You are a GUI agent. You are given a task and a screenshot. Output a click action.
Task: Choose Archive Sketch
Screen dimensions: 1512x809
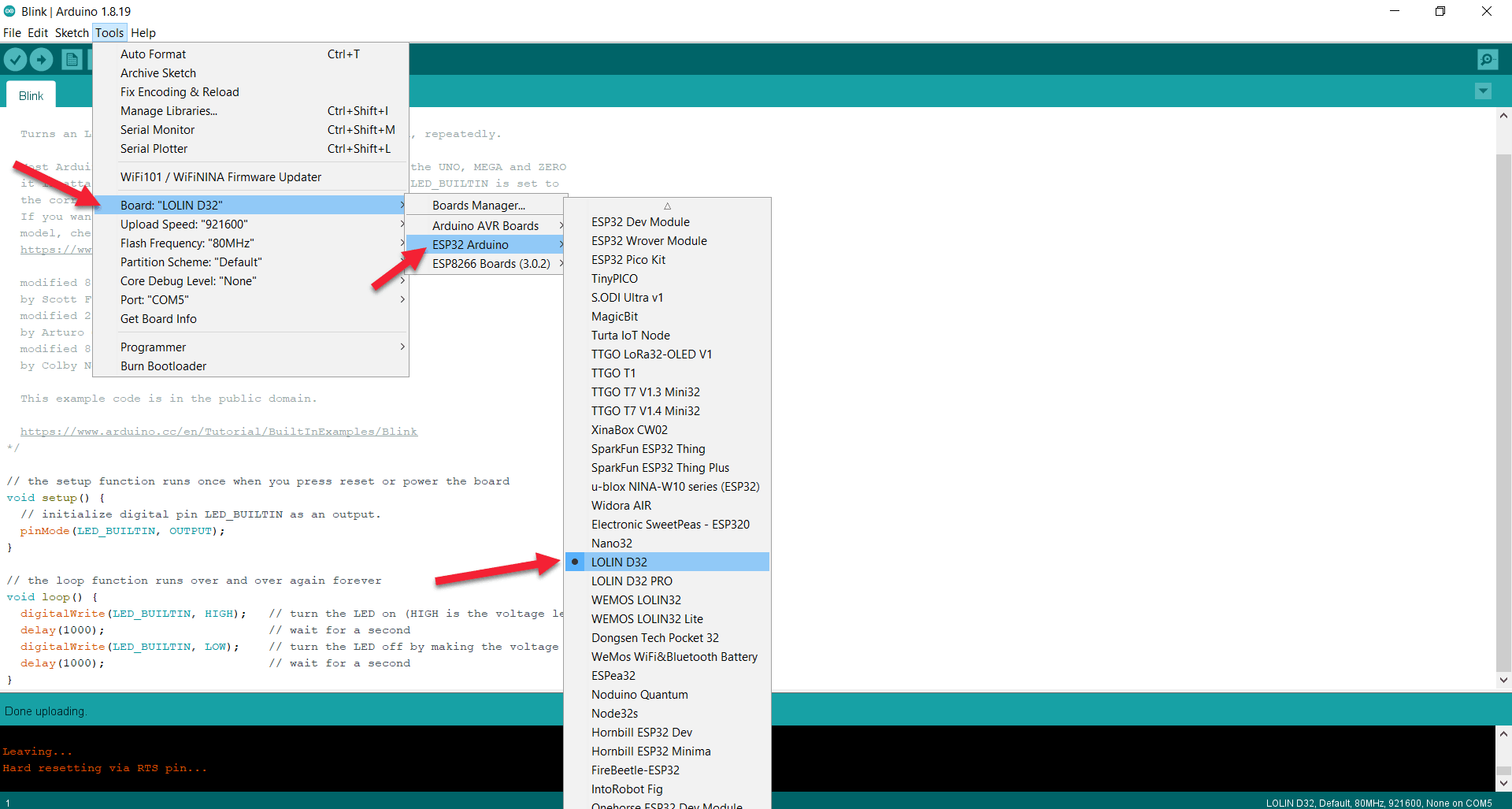click(x=250, y=73)
